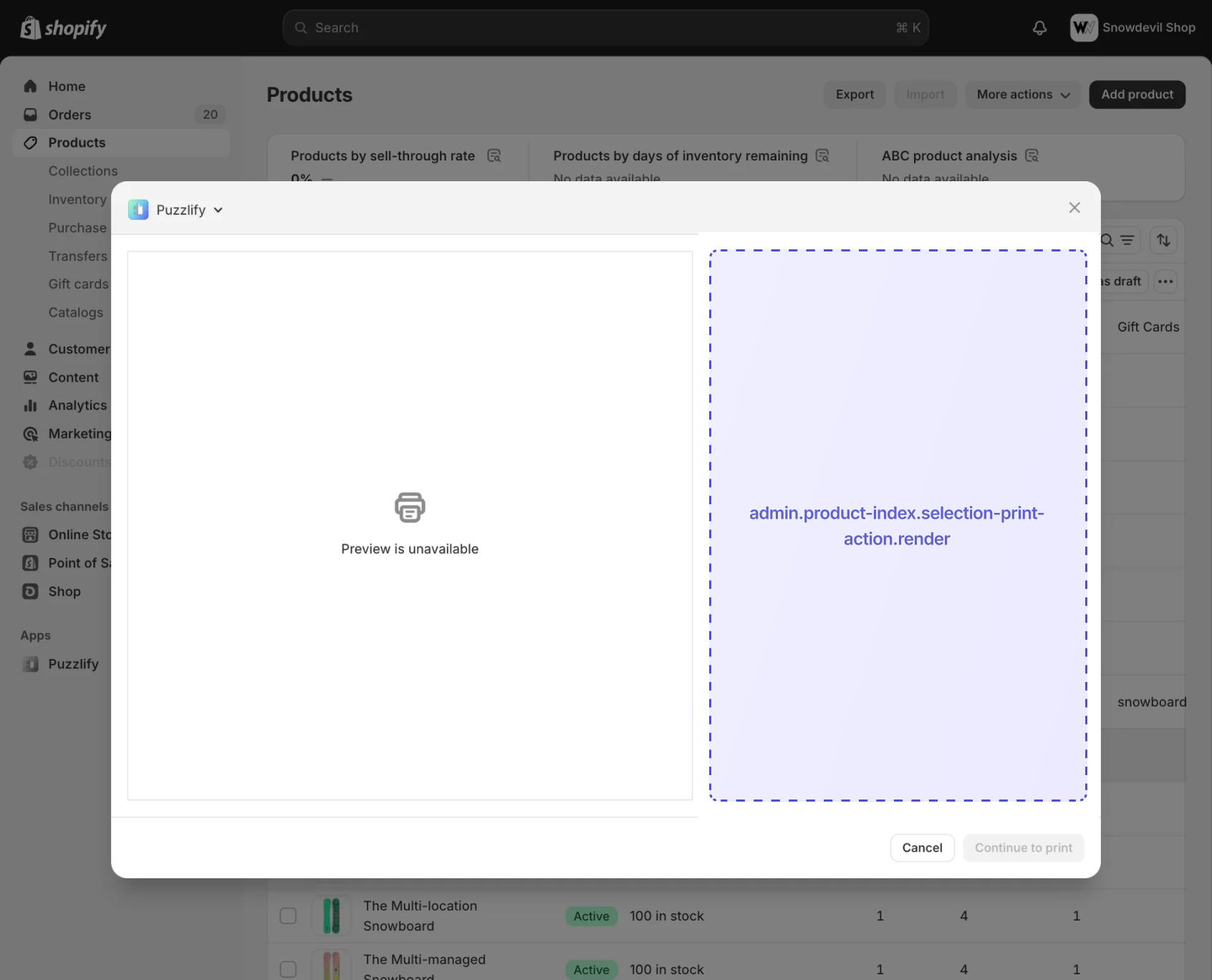Click the Import button

tap(925, 95)
